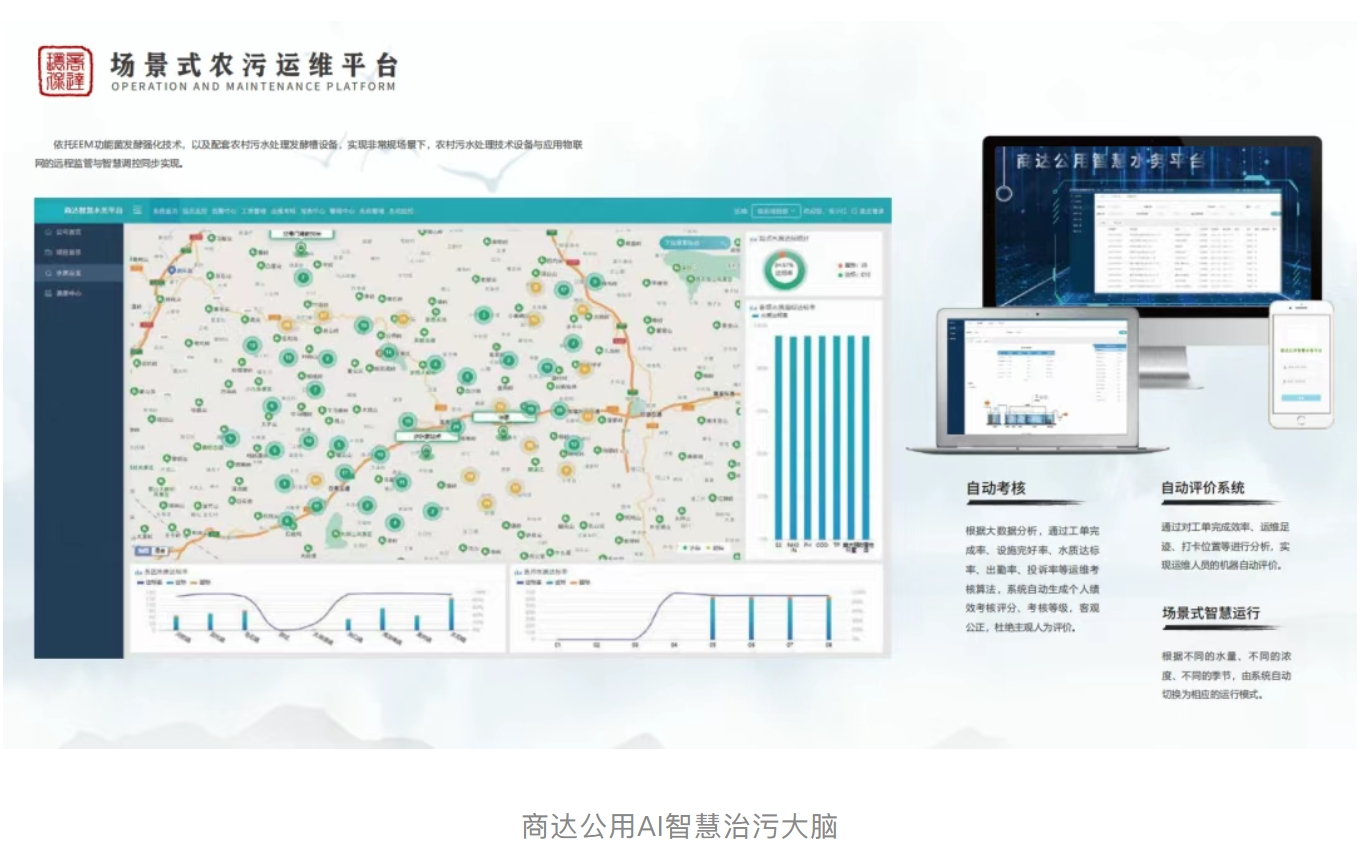Click the hamburger menu icon in dashboard header

click(x=137, y=211)
